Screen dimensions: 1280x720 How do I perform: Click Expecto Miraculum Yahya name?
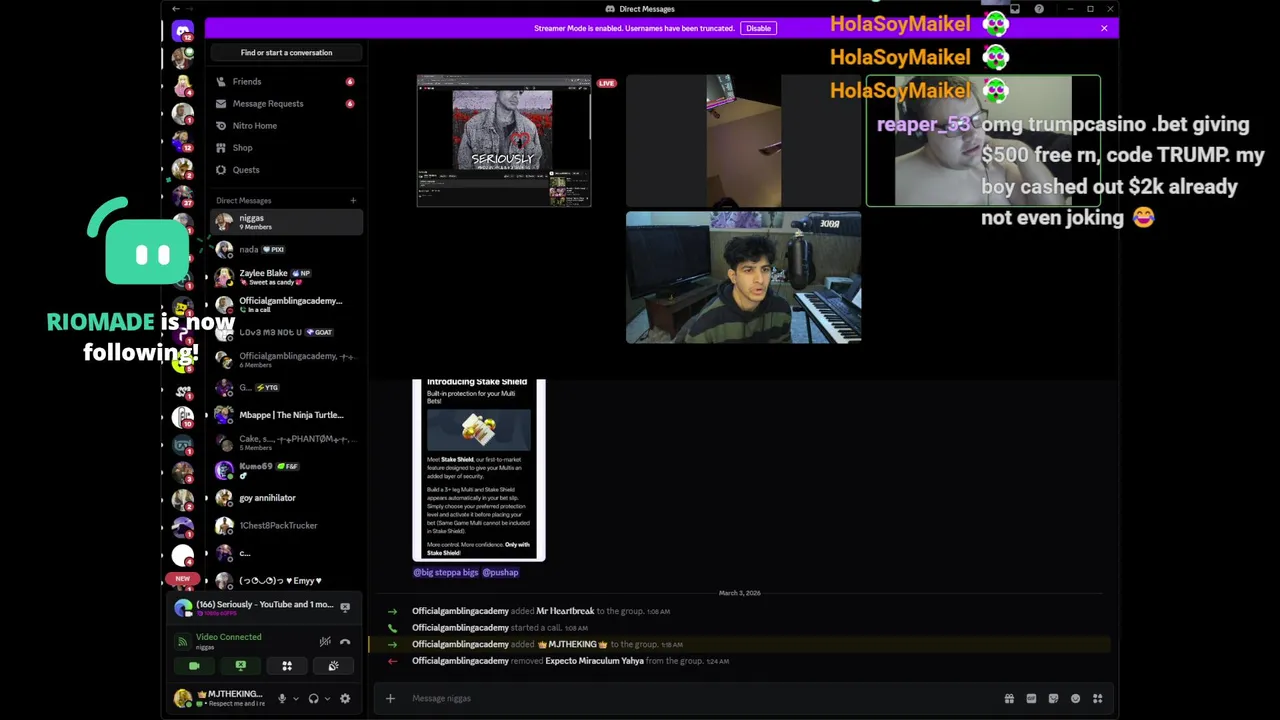pos(594,661)
